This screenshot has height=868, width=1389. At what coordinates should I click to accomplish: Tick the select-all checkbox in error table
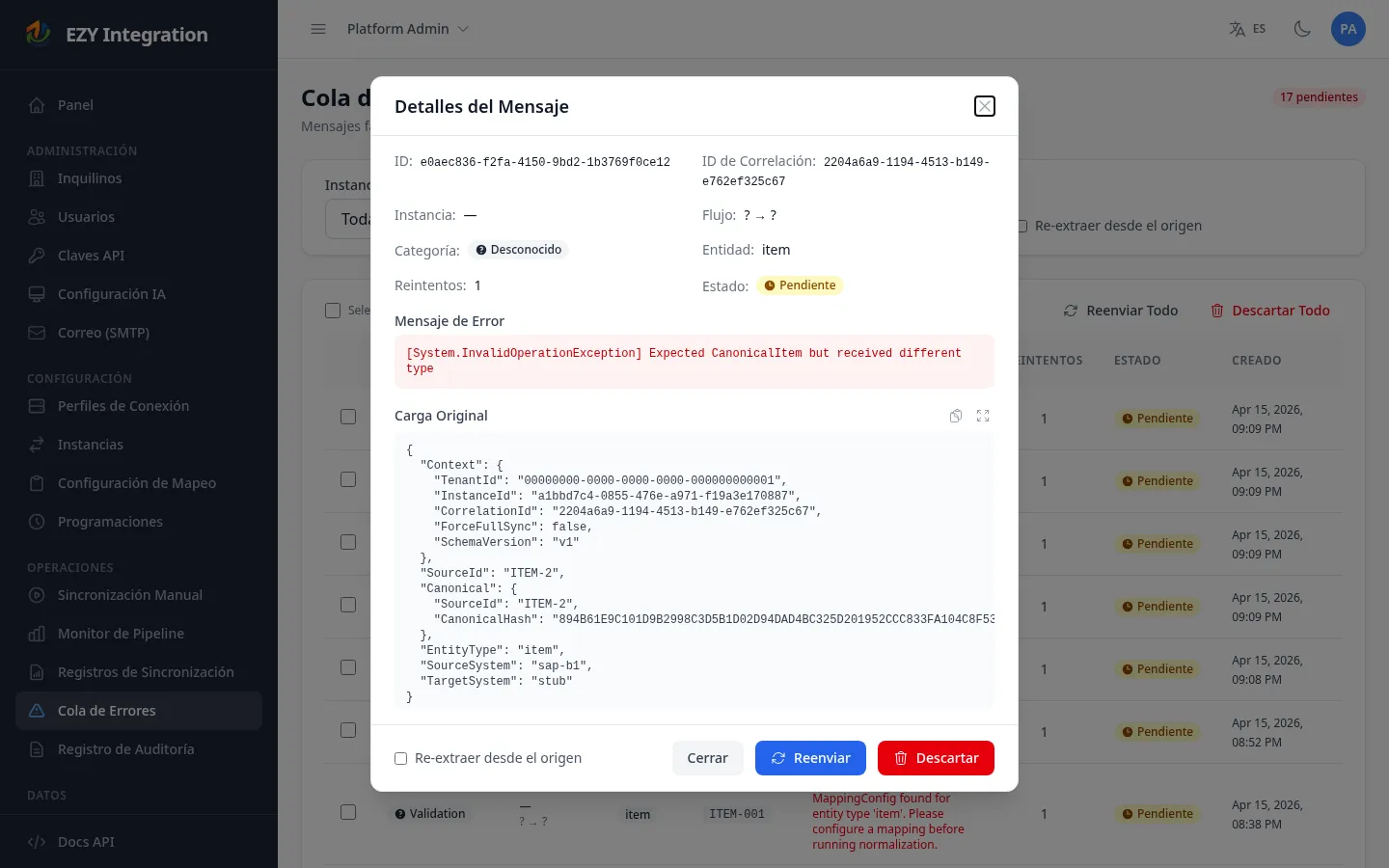333,311
